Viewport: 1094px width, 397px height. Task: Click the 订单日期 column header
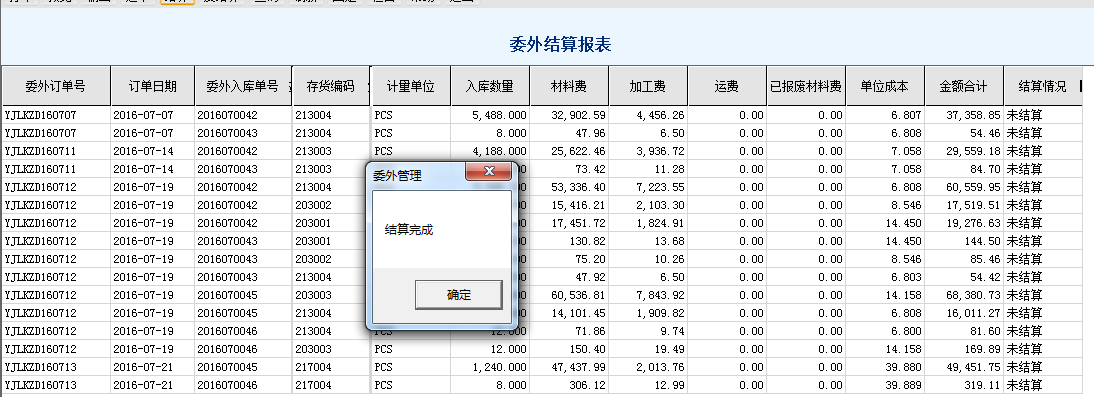[153, 87]
